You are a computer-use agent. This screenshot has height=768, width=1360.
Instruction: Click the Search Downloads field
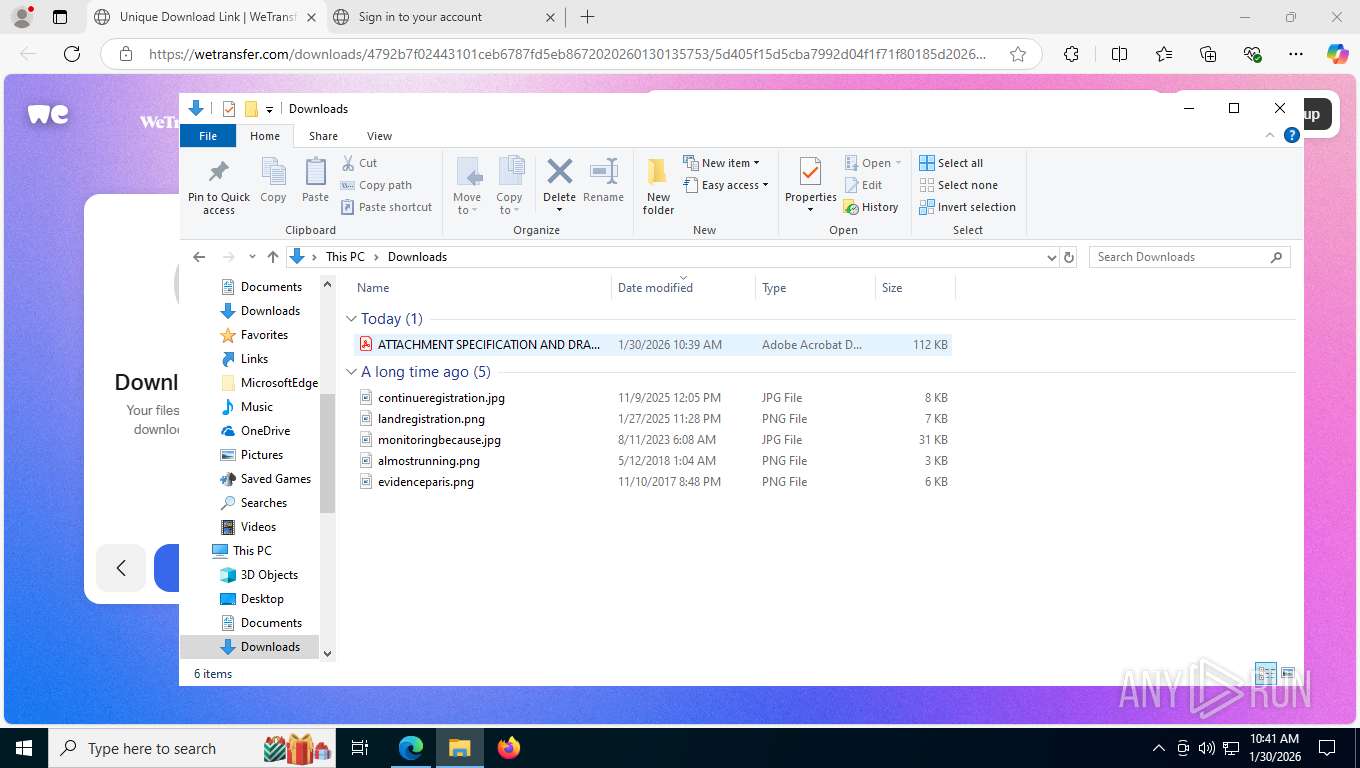(1190, 257)
